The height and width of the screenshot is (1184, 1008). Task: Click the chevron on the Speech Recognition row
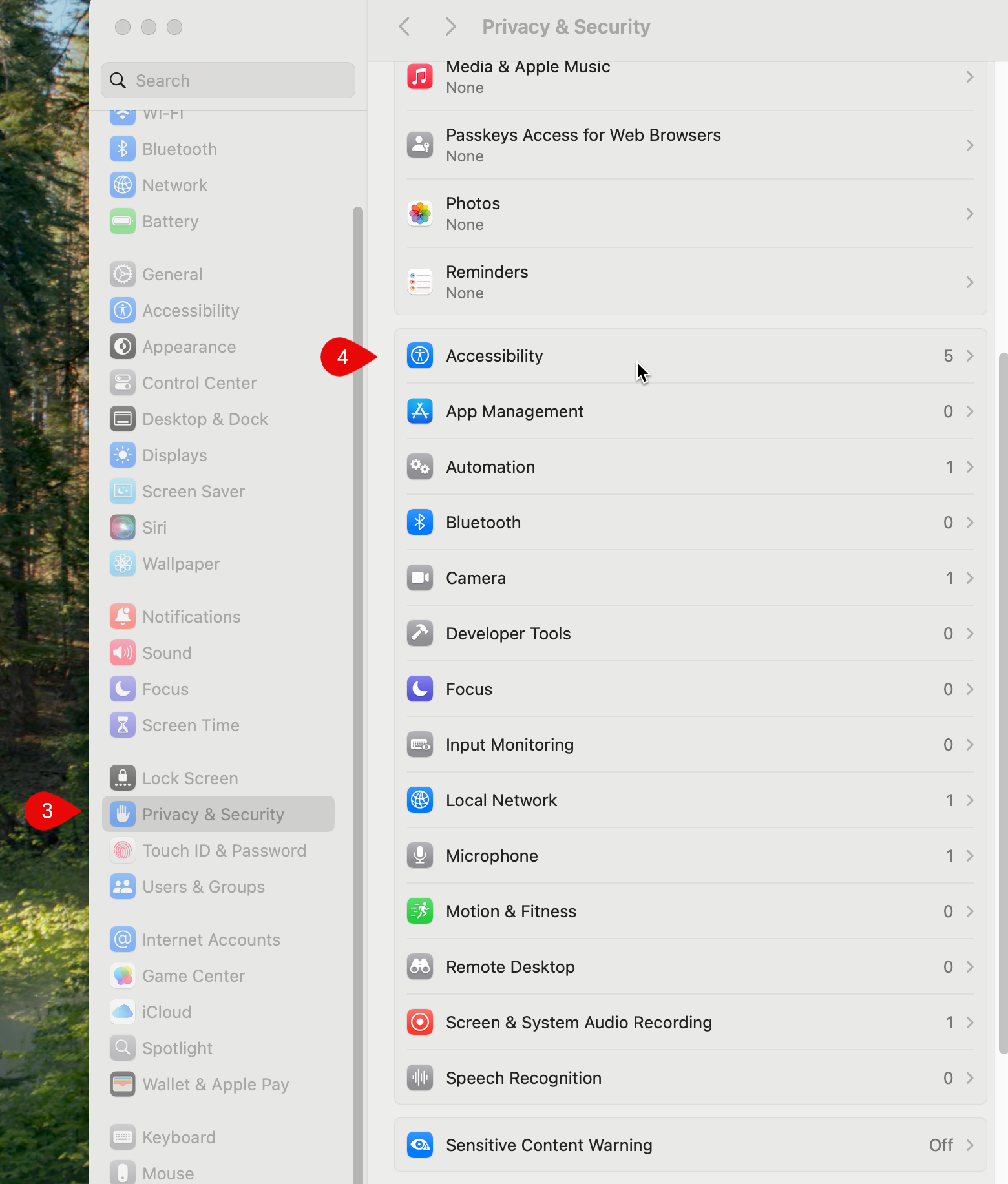(x=970, y=1078)
